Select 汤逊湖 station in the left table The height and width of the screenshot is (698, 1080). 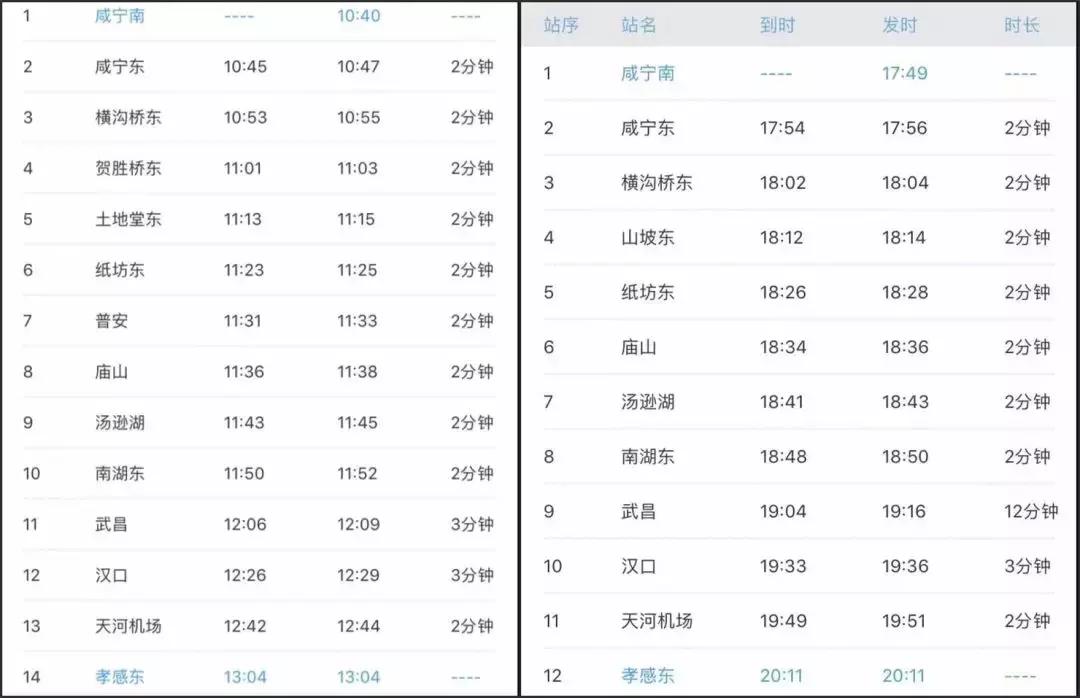tap(119, 422)
